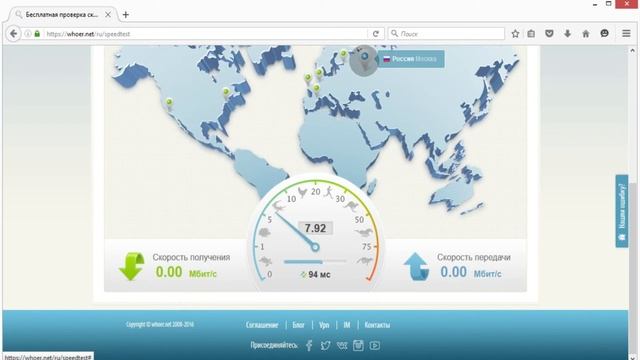Go back using the browser back arrow
The height and width of the screenshot is (360, 640).
click(13, 33)
